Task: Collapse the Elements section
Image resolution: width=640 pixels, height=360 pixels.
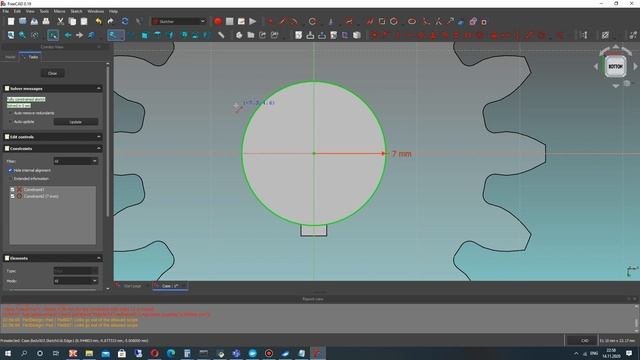Action: pyautogui.click(x=98, y=258)
